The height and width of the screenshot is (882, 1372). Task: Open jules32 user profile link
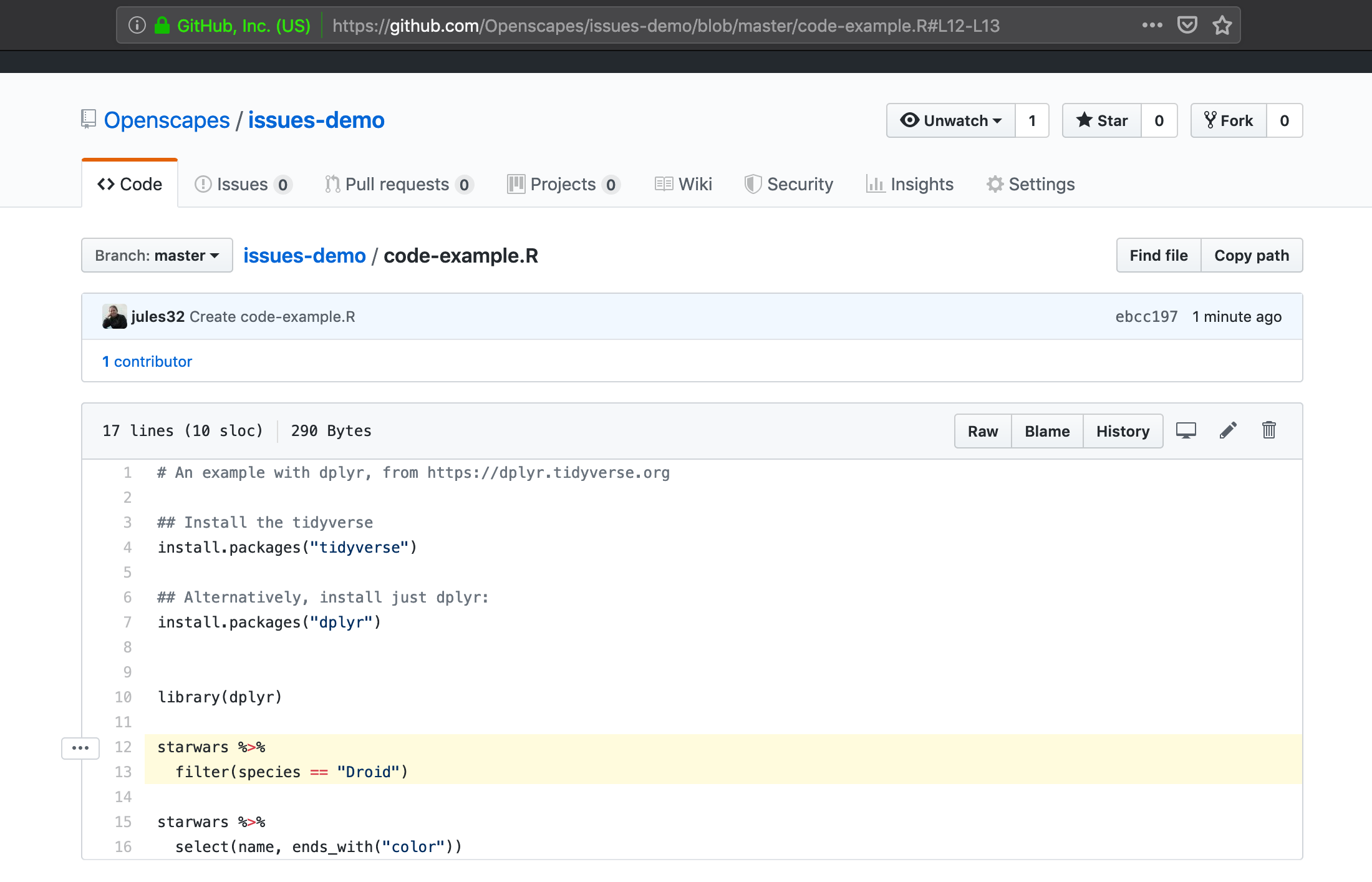click(x=158, y=316)
